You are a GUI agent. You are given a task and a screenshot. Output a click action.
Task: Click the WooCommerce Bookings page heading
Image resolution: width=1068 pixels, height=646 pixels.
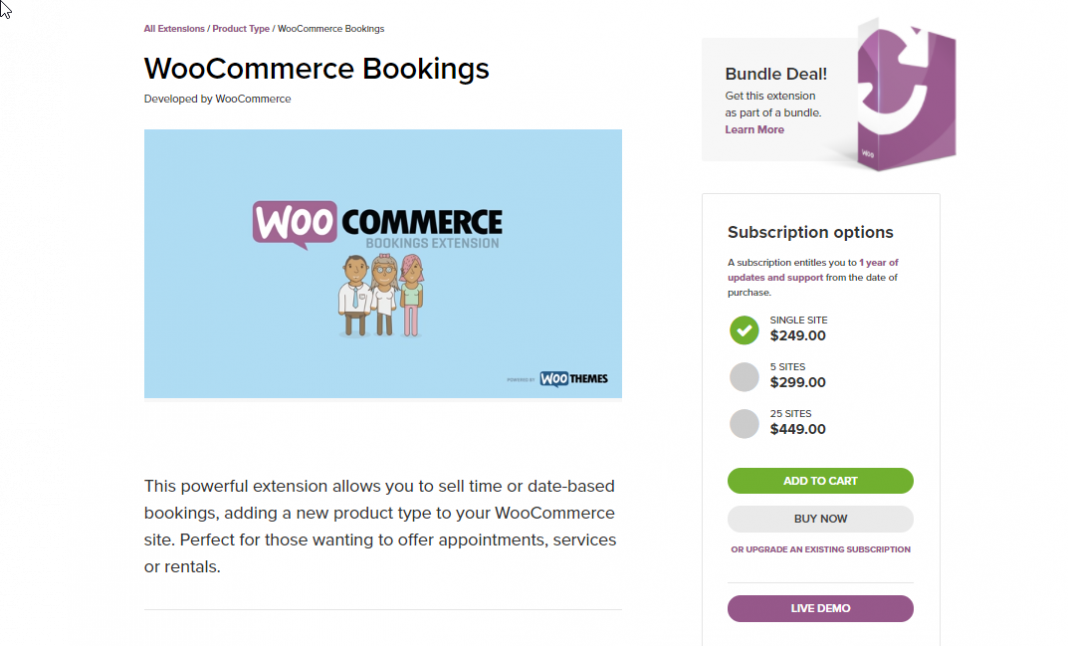(317, 68)
